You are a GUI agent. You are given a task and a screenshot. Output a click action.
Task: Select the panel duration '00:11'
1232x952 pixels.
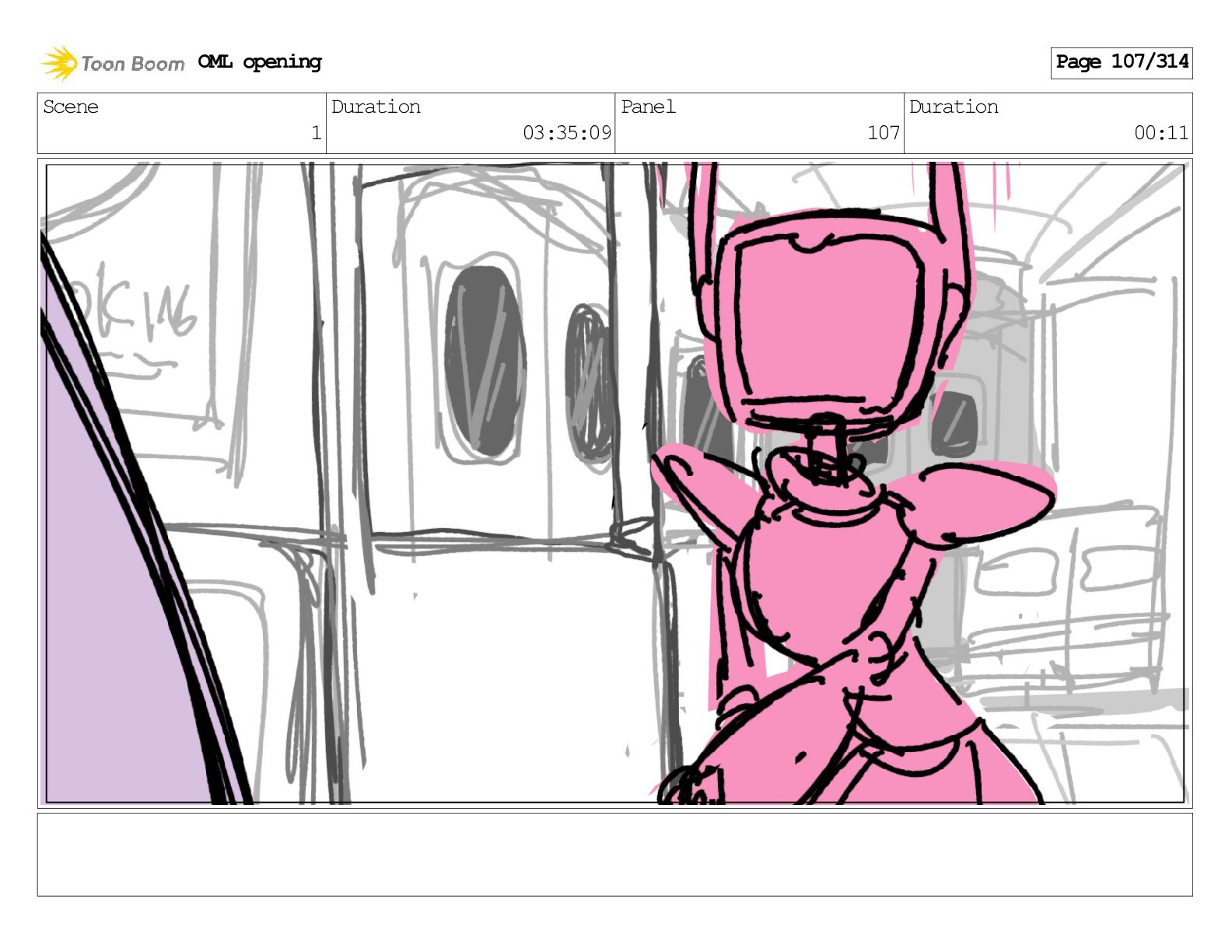[1161, 133]
